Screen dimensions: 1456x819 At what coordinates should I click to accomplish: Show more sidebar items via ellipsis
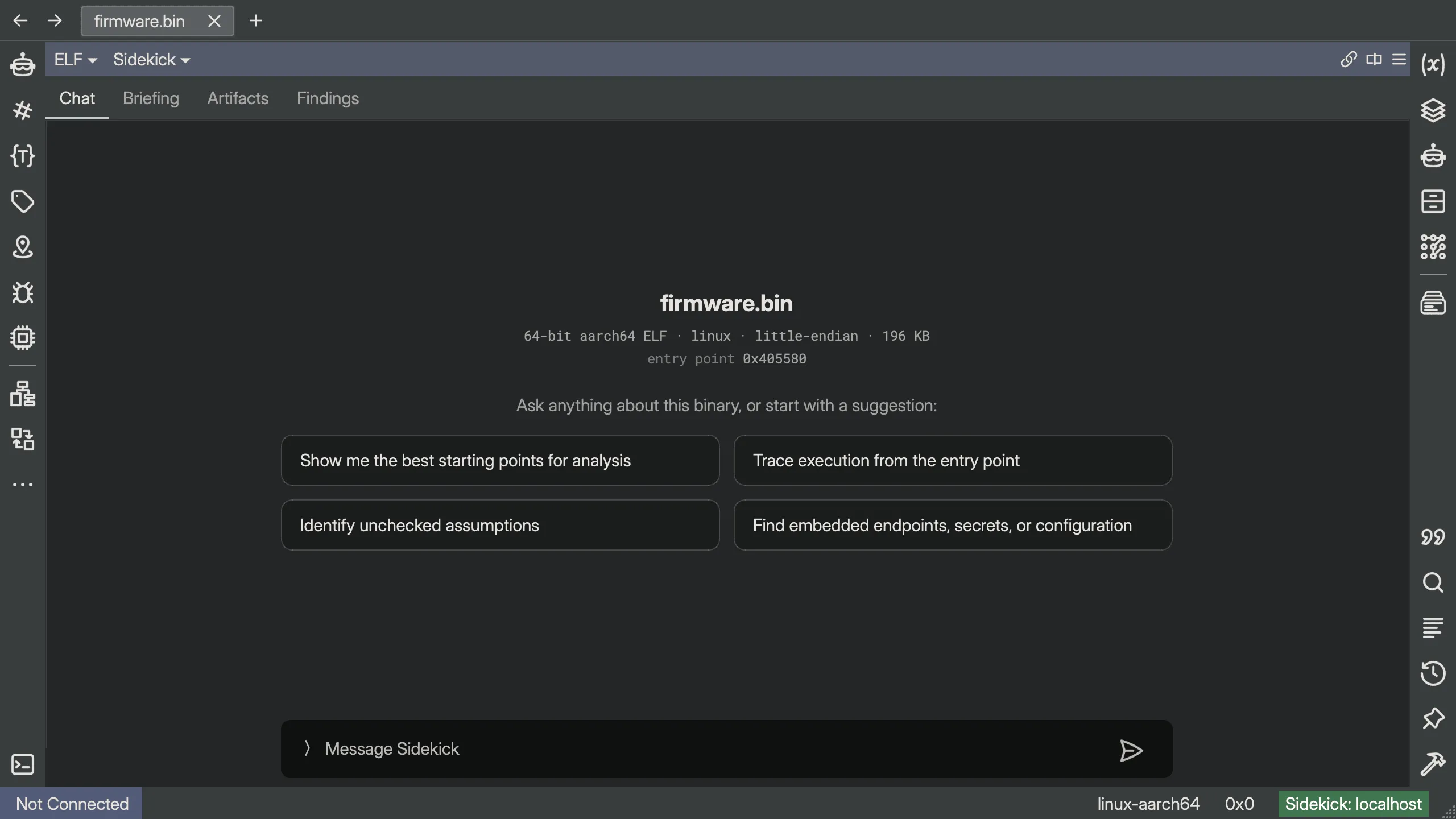[23, 485]
